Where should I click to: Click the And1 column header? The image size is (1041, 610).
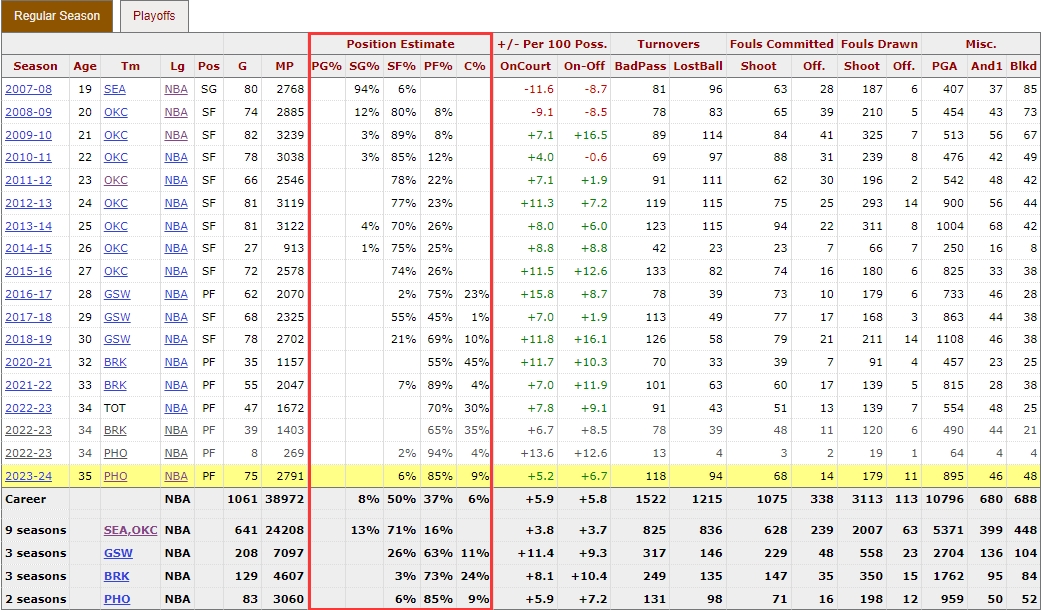coord(986,66)
